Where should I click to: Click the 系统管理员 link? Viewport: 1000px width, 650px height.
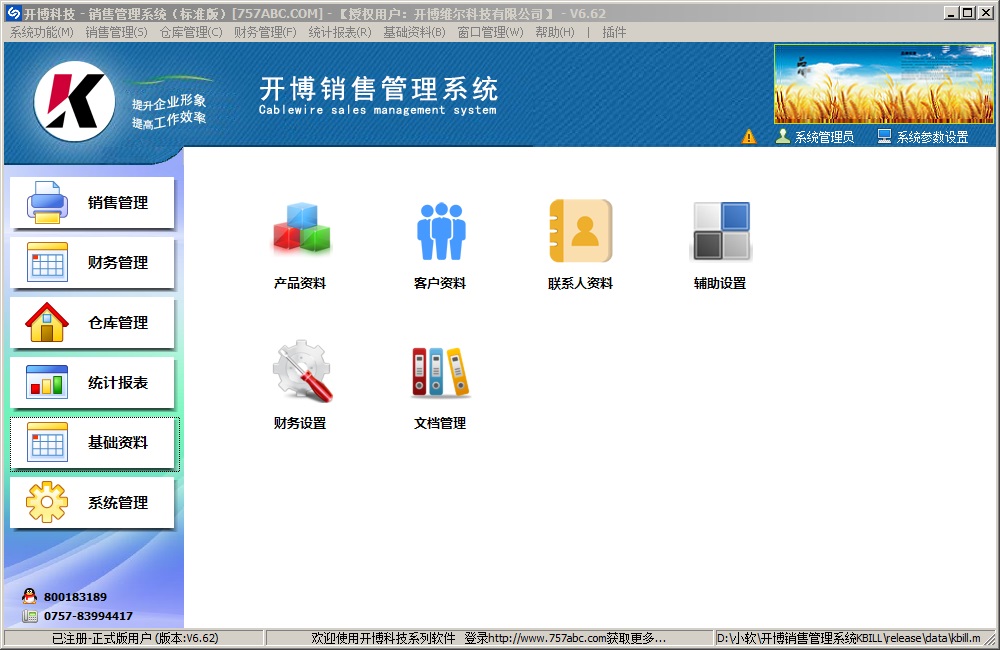tap(824, 137)
